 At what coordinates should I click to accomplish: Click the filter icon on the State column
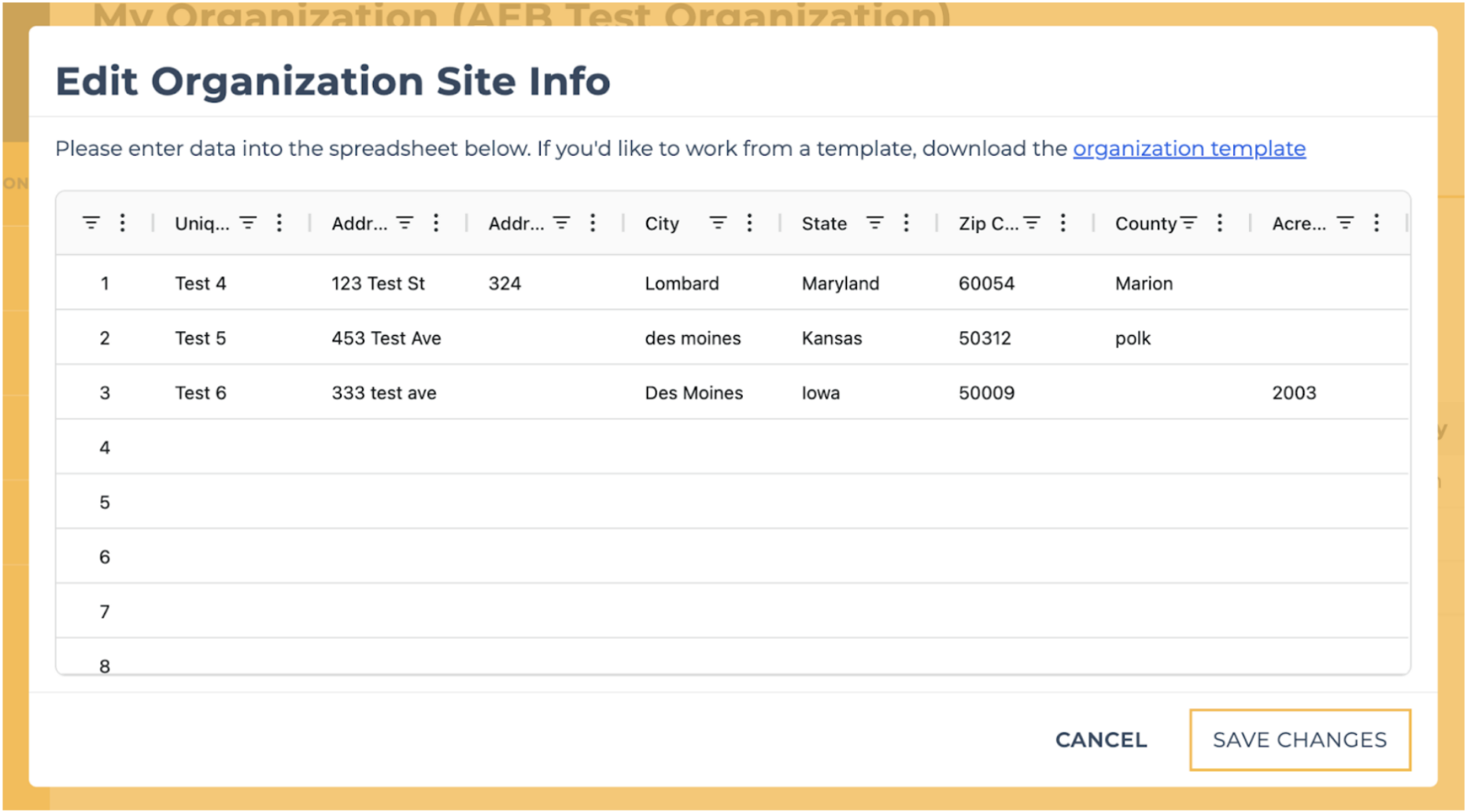coord(874,223)
